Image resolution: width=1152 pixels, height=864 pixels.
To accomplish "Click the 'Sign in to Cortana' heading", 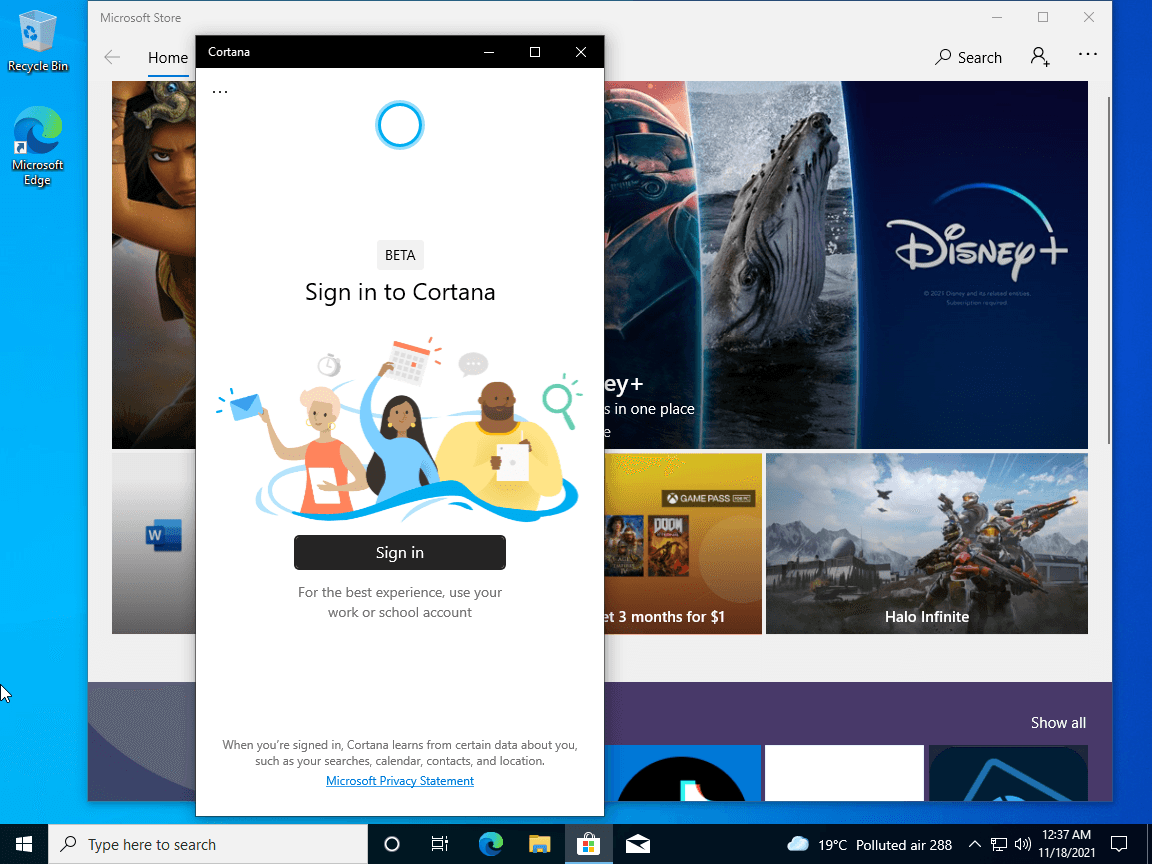I will tap(400, 292).
